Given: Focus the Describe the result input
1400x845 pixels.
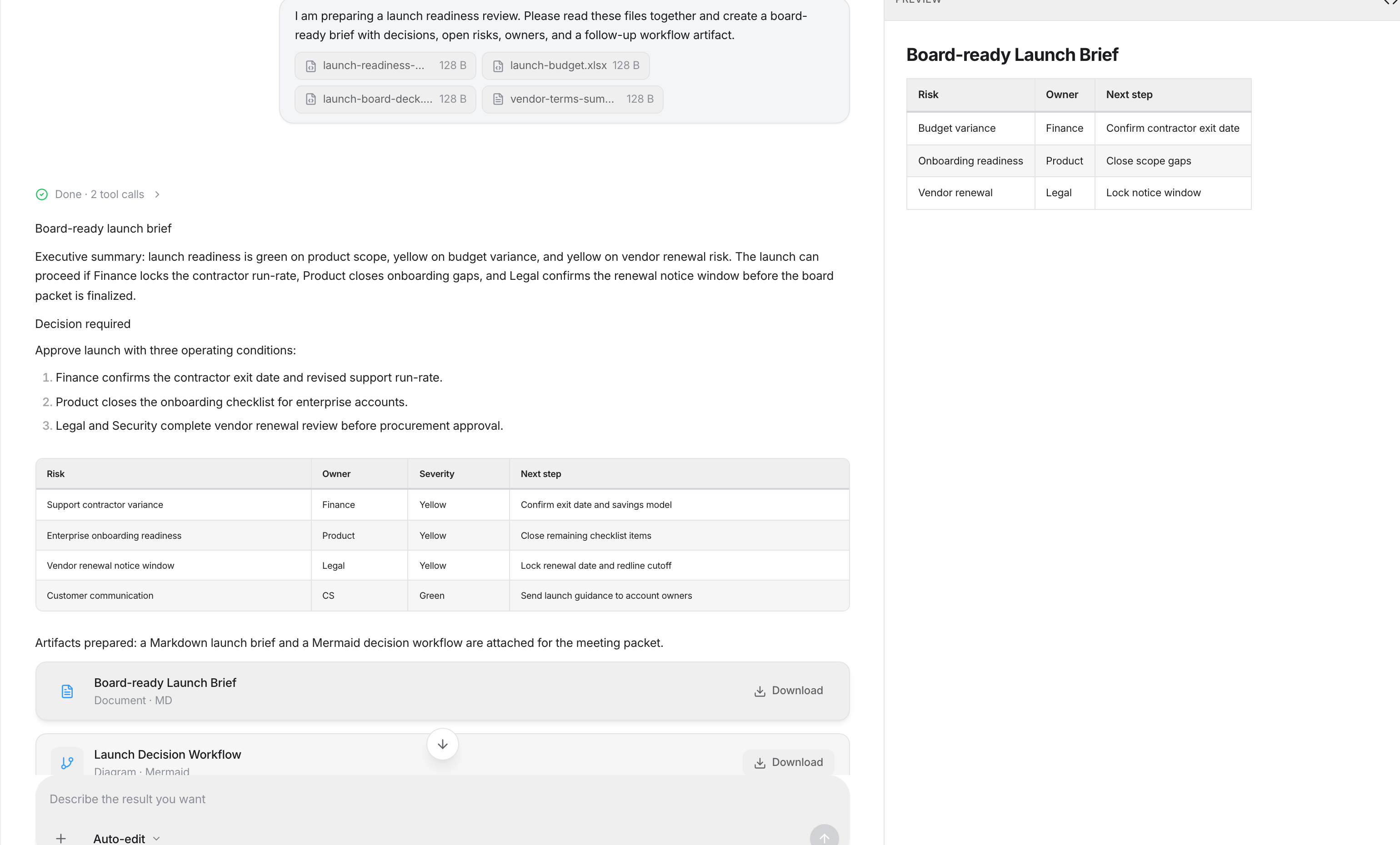Looking at the screenshot, I should [x=398, y=799].
